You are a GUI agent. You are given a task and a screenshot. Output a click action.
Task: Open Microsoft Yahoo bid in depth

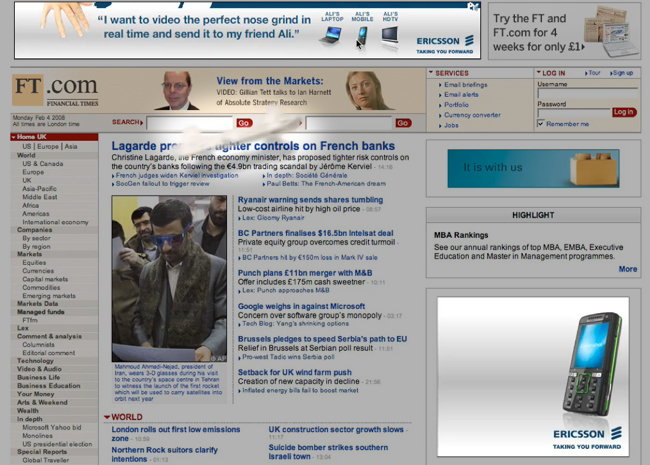(x=52, y=427)
